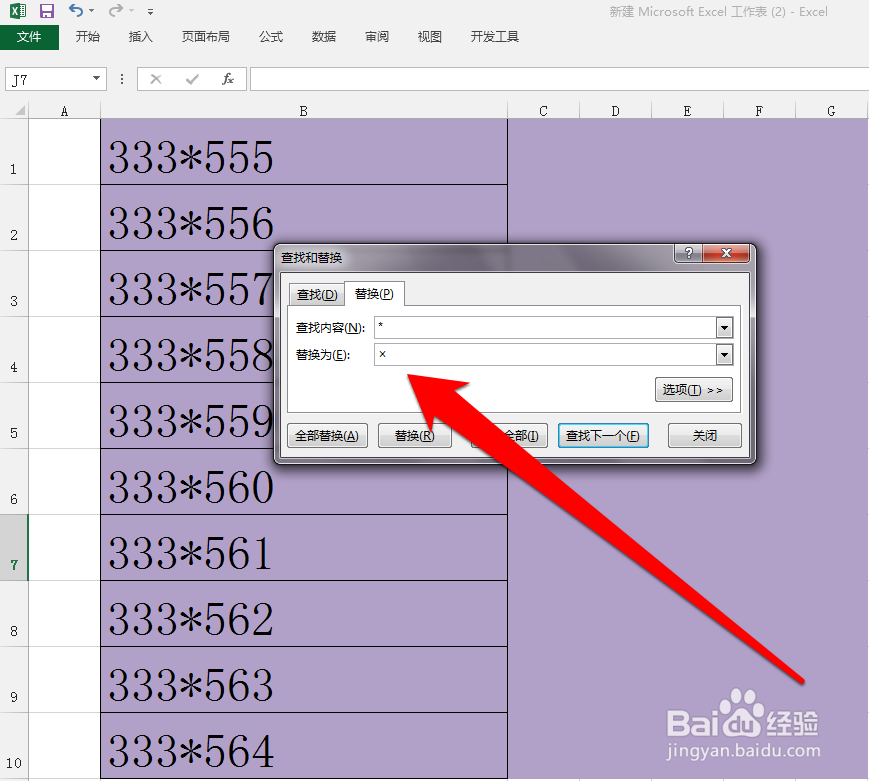
Task: Switch to the 开始 ribbon tab
Action: pos(88,37)
